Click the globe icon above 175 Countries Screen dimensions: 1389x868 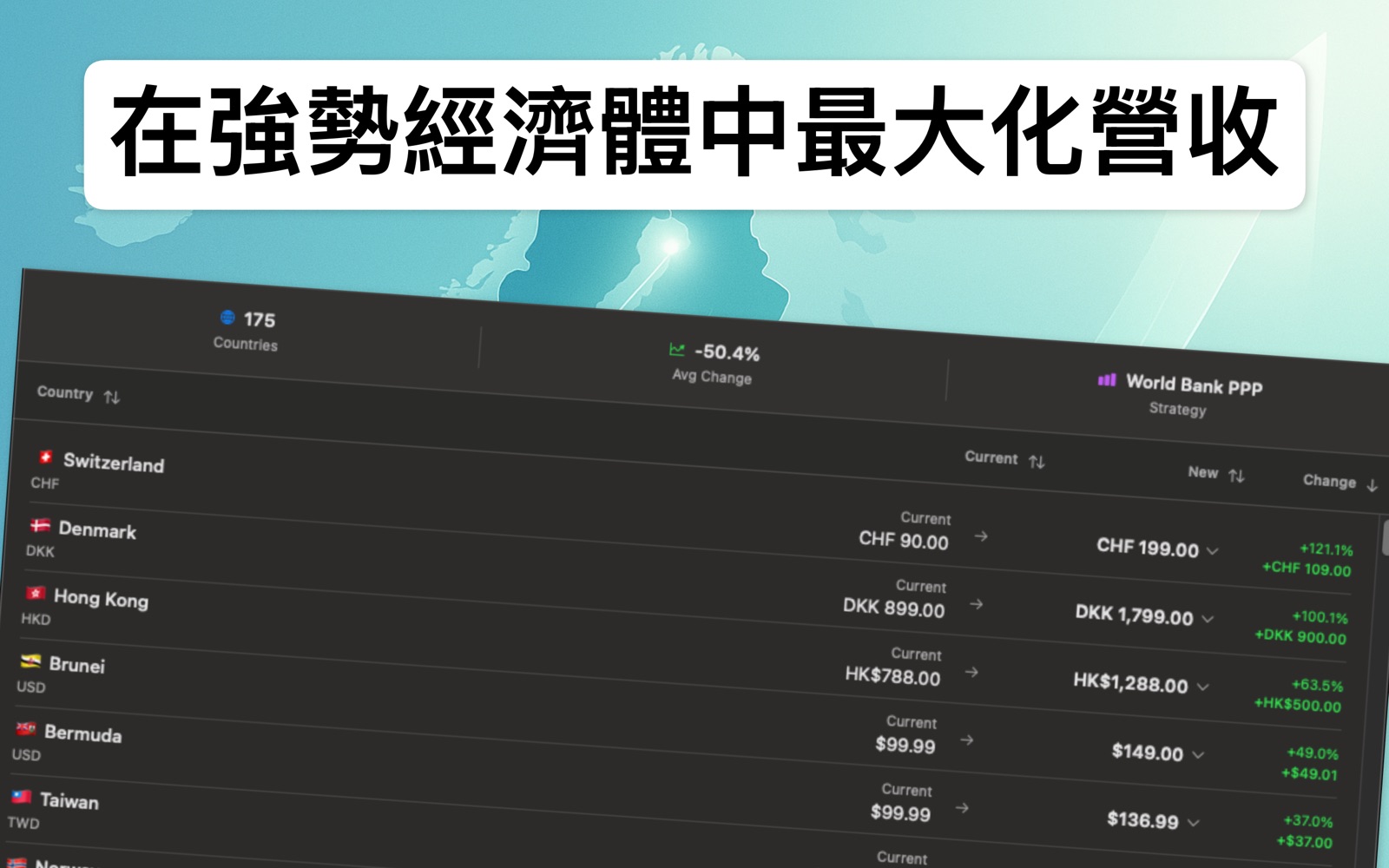[226, 318]
